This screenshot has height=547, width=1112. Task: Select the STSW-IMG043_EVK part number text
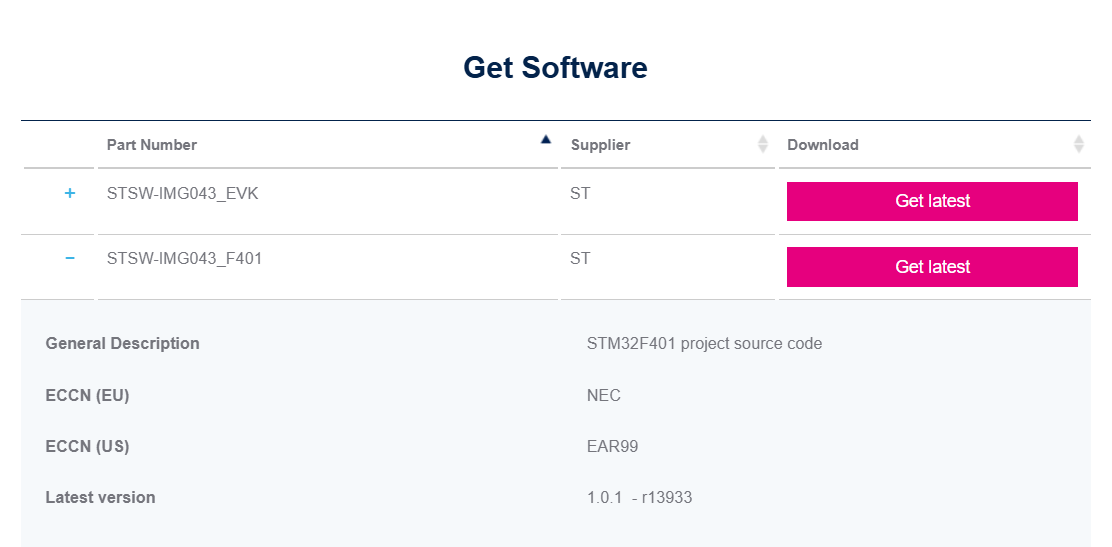point(183,193)
